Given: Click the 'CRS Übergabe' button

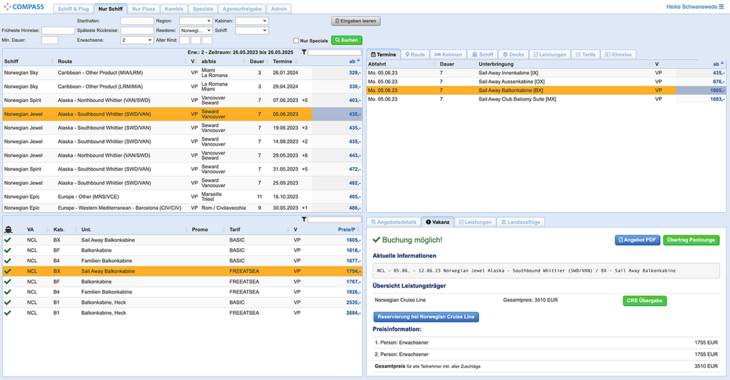Looking at the screenshot, I should 644,300.
